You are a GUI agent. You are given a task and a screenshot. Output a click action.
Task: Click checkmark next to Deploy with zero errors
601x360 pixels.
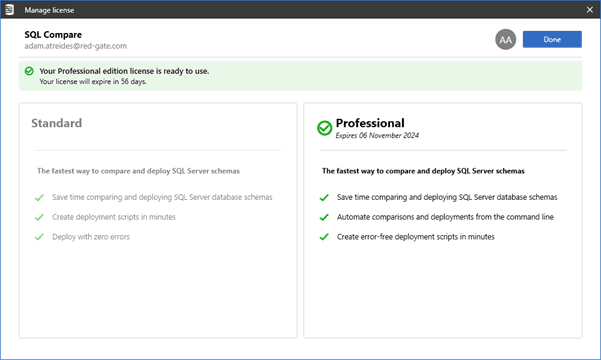(x=39, y=237)
